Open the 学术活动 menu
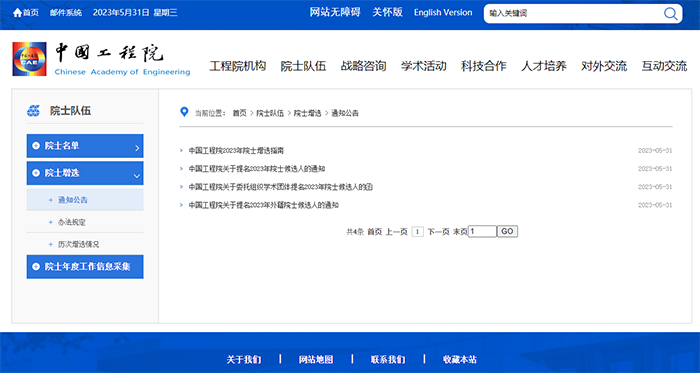The image size is (700, 373). click(x=424, y=66)
